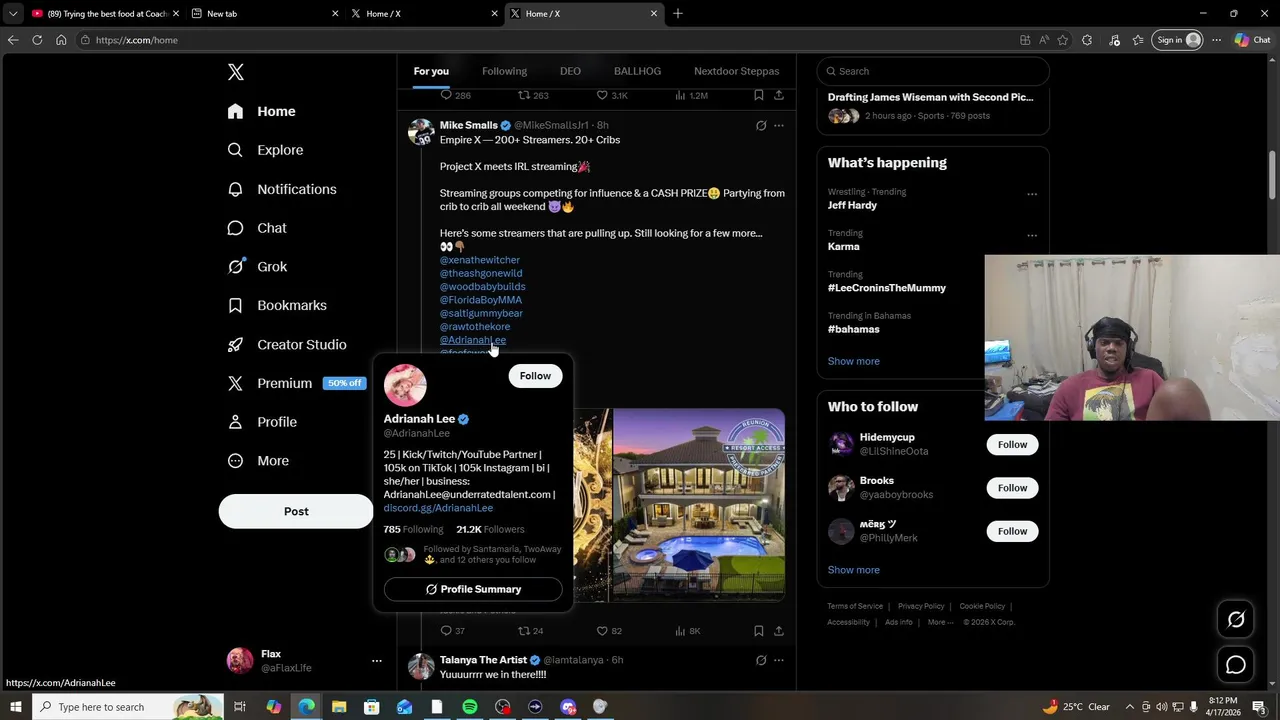Viewport: 1280px width, 720px height.
Task: Open Bookmarks in the sidebar
Action: (x=277, y=305)
